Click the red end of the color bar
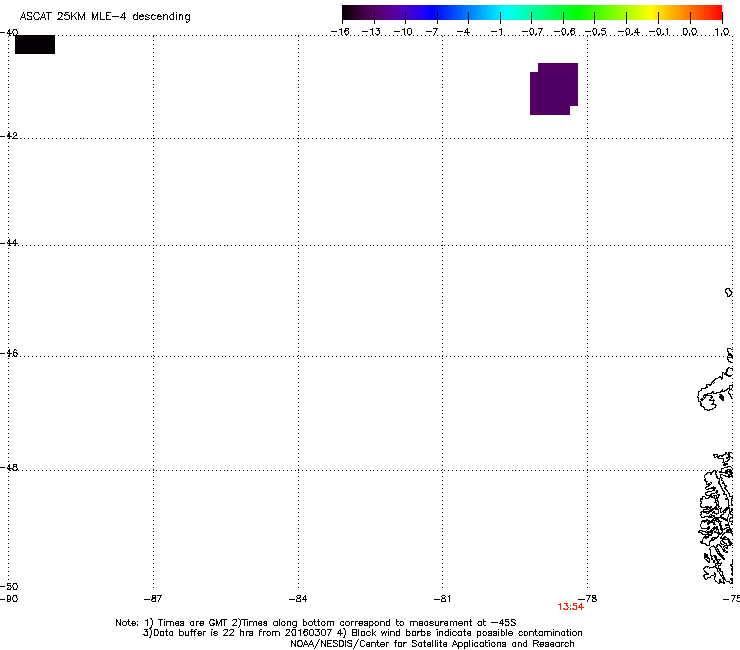Viewport: 740px width, 650px height. (x=713, y=13)
